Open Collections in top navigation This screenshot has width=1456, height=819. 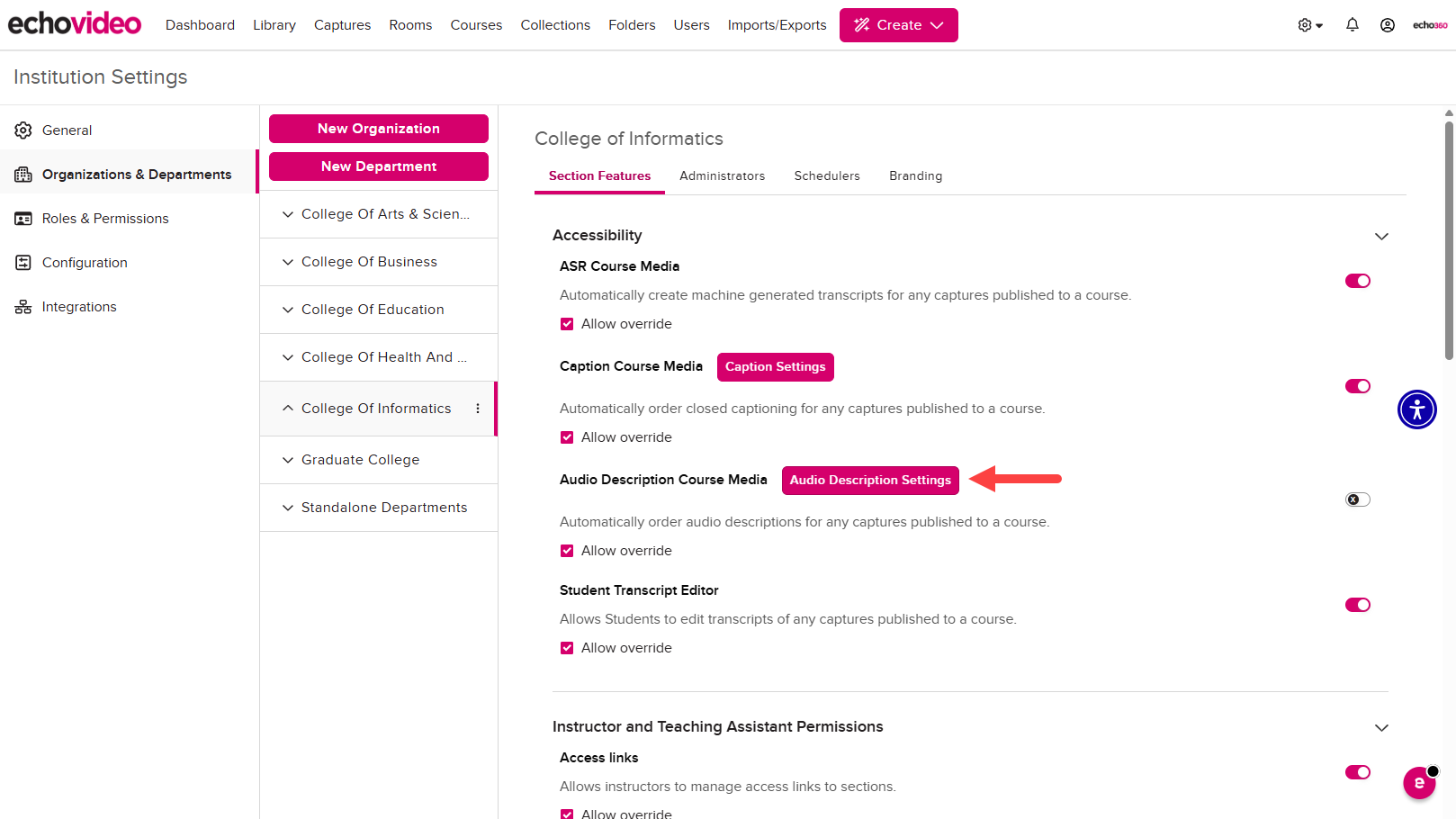555,25
